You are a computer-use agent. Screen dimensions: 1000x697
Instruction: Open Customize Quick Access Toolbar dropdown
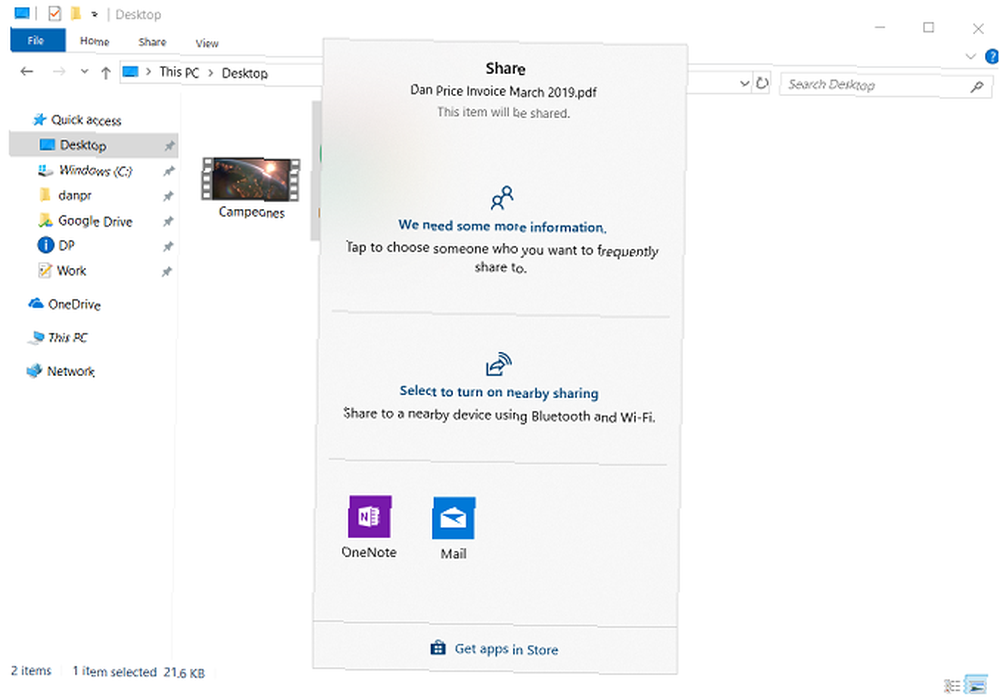coord(94,14)
